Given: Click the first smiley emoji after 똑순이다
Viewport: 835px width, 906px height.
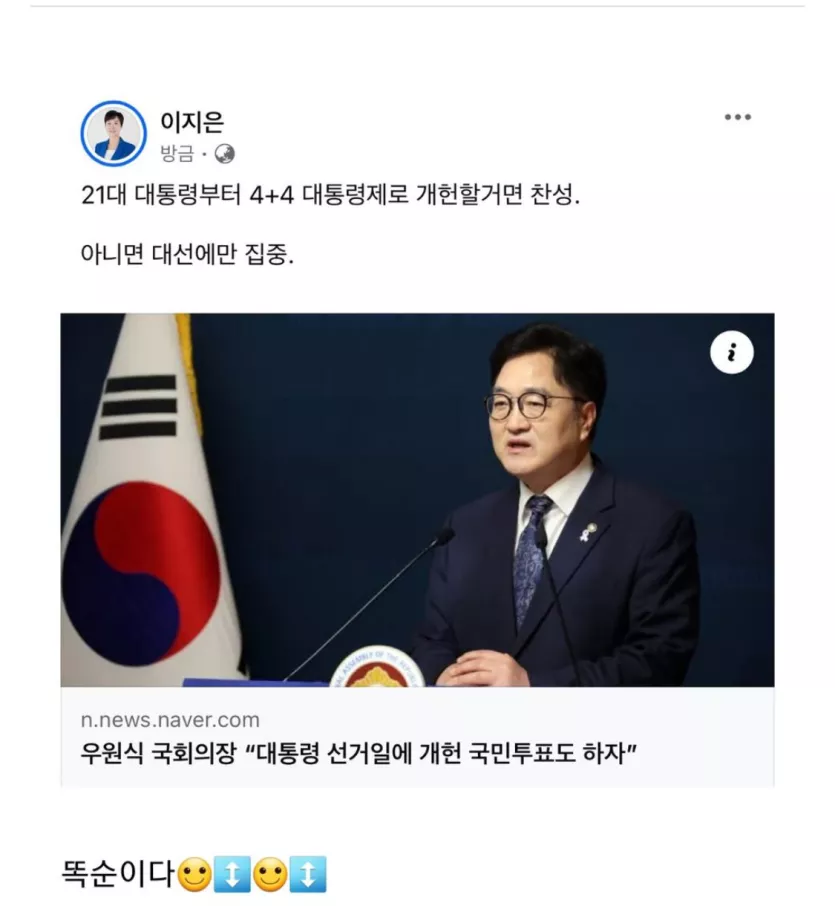Looking at the screenshot, I should pyautogui.click(x=194, y=875).
